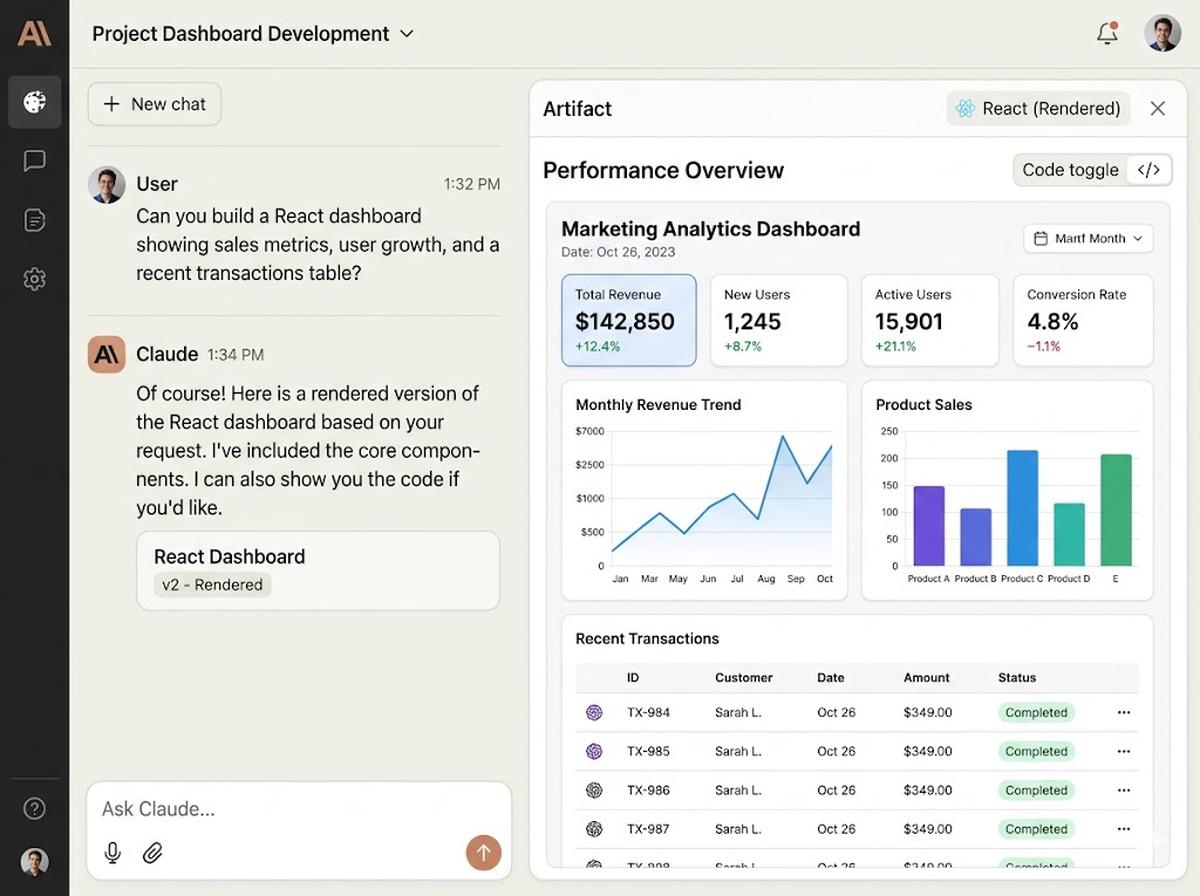Click the Date column header
This screenshot has width=1200, height=896.
[x=831, y=678]
